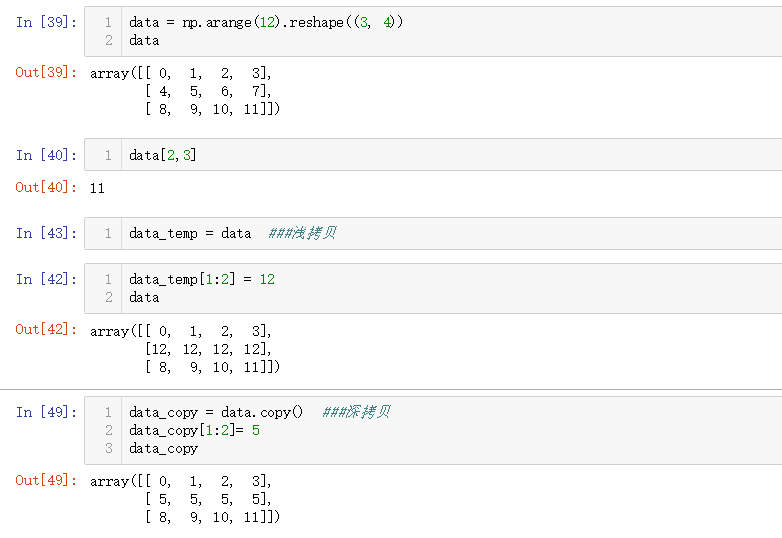Image resolution: width=782 pixels, height=538 pixels.
Task: Click the In [39] prompt label
Action: [x=46, y=22]
